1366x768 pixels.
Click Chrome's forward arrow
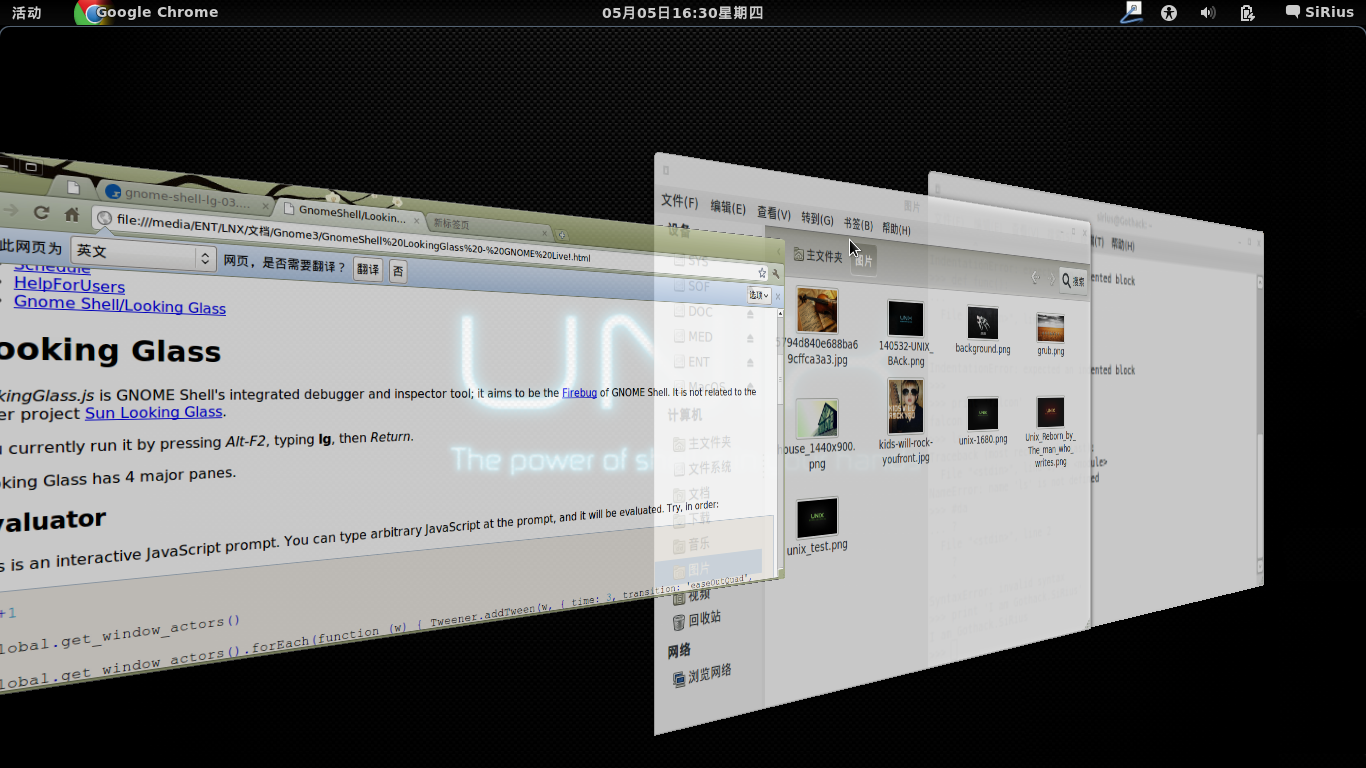[10, 211]
